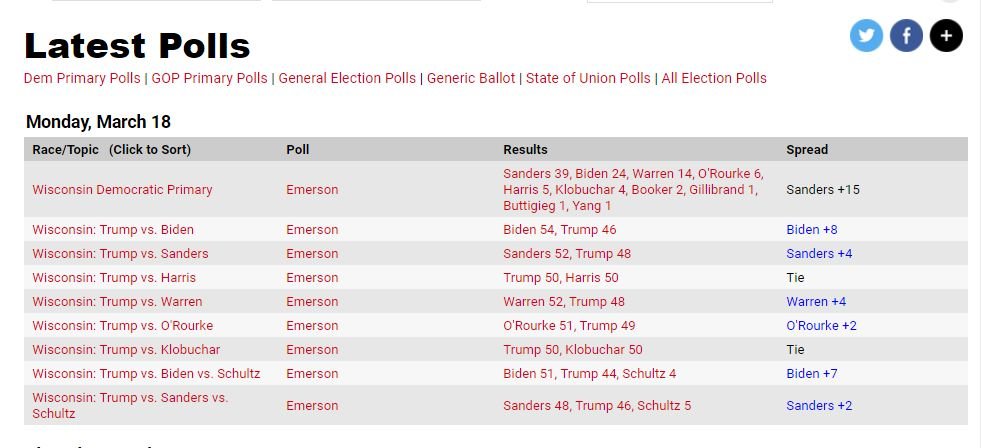Image resolution: width=982 pixels, height=448 pixels.
Task: Share page on Twitter icon
Action: (866, 37)
